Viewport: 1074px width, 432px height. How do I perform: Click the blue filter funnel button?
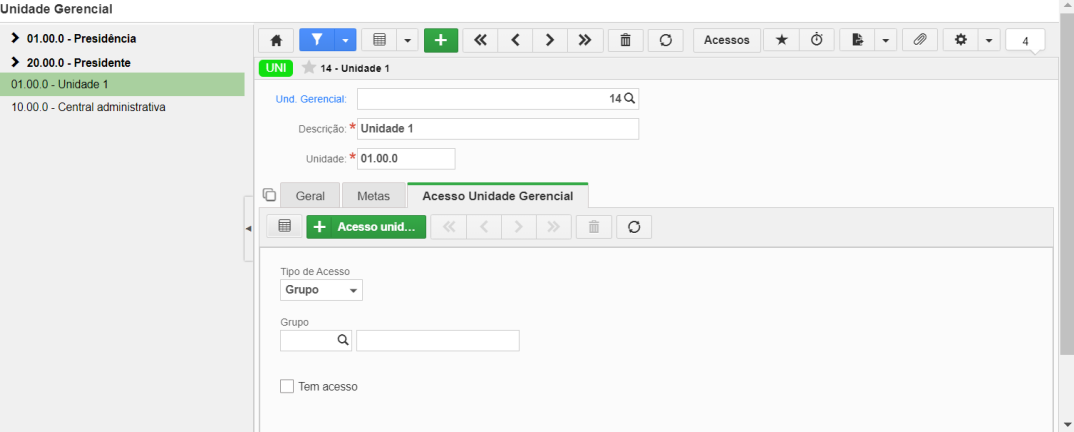pyautogui.click(x=316, y=40)
